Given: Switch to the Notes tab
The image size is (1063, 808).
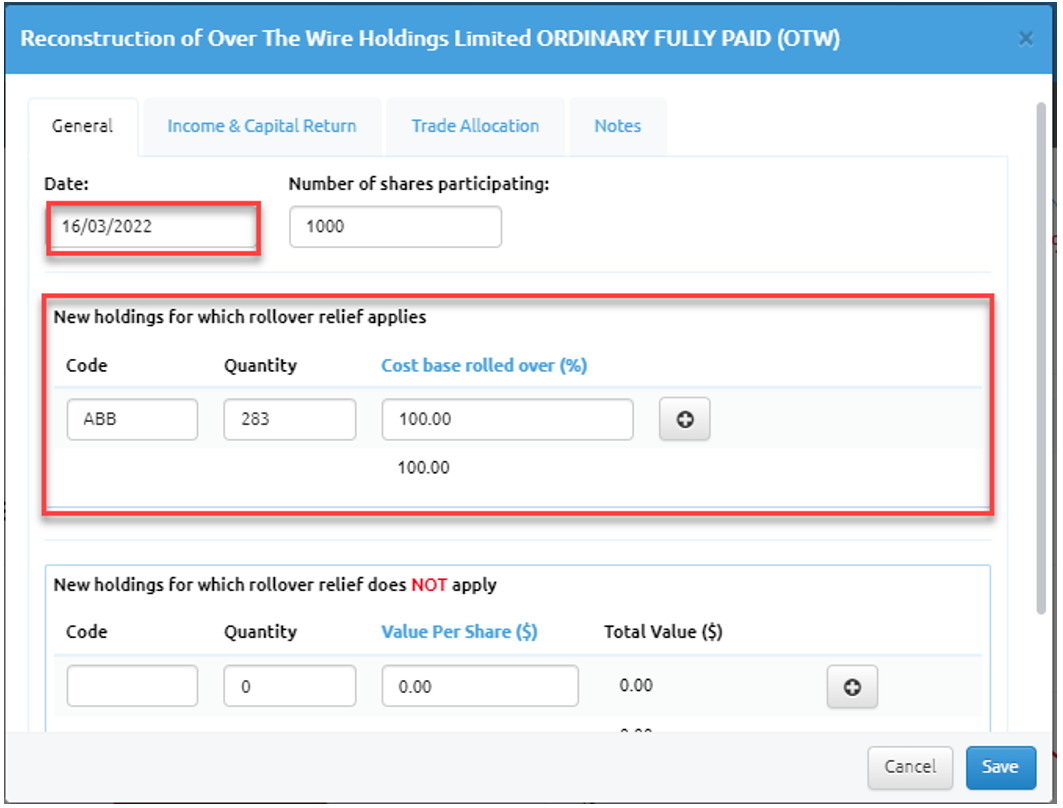Looking at the screenshot, I should pyautogui.click(x=617, y=126).
